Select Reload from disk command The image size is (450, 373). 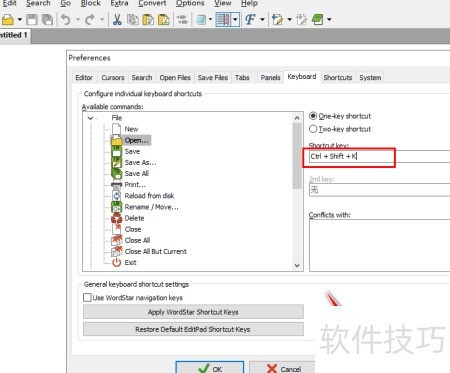(149, 196)
